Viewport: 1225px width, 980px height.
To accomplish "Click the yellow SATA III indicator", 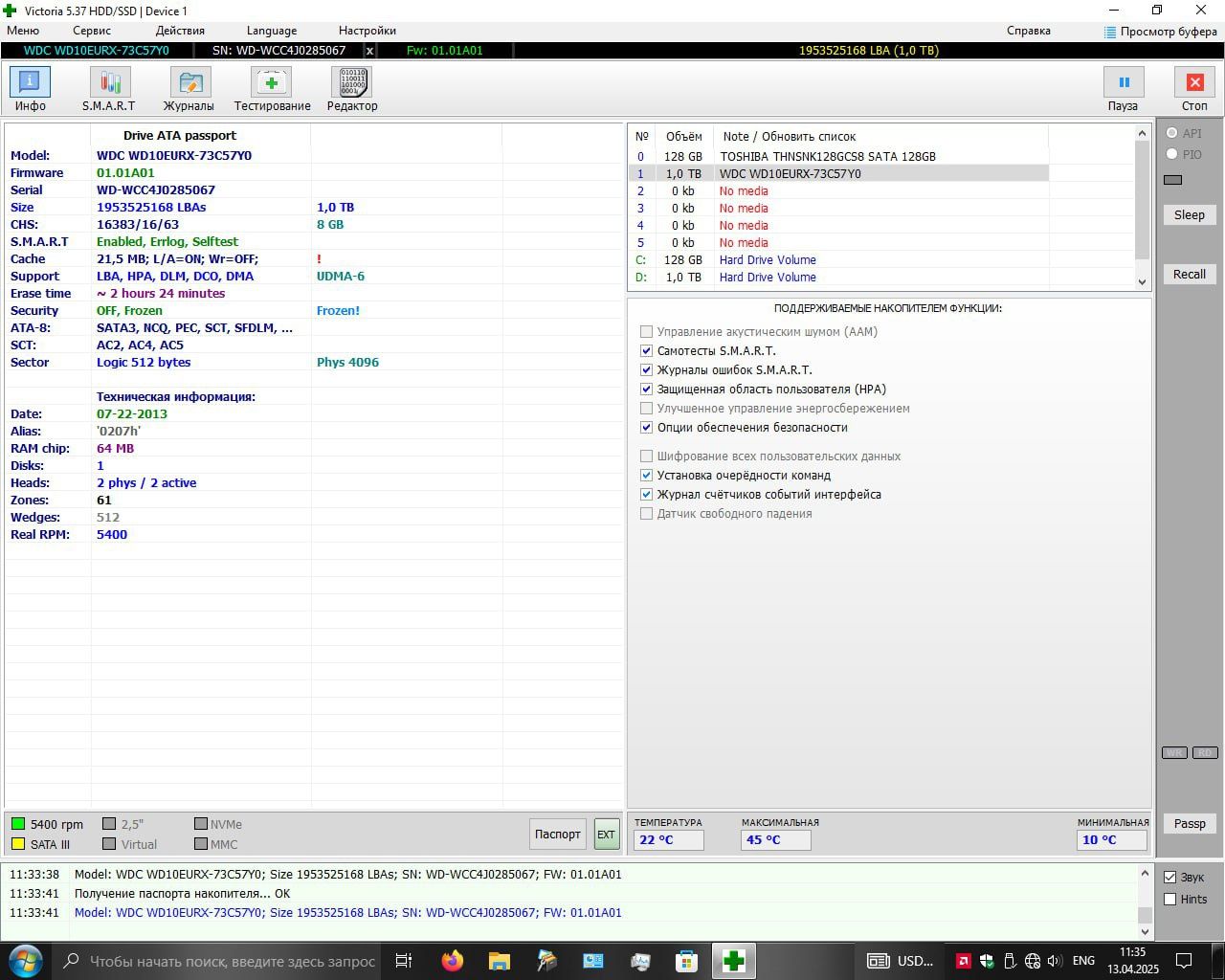I will 18,844.
